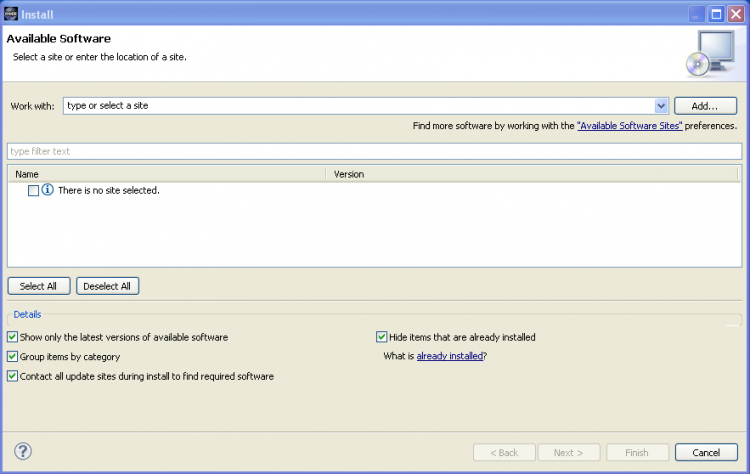Click the help question mark icon
This screenshot has height=474, width=750.
[x=23, y=451]
